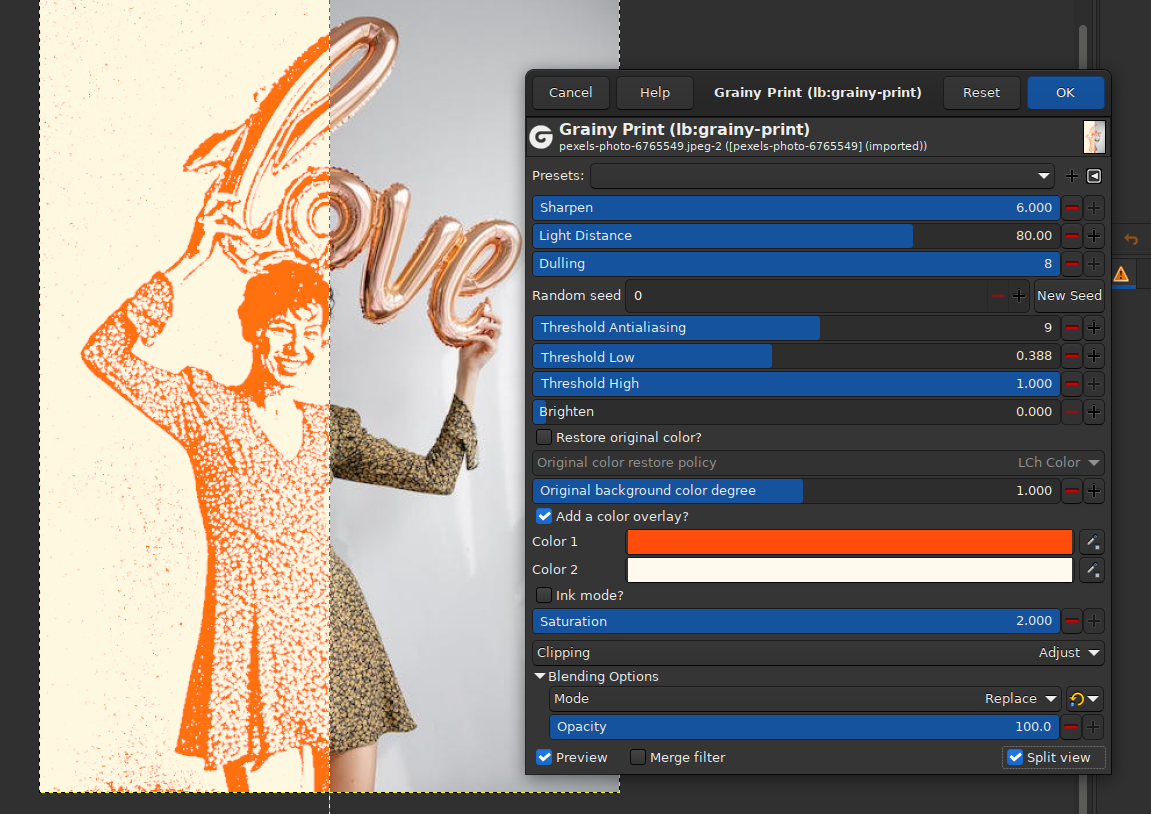The image size is (1151, 814).
Task: Open Original color restore policy dropdown
Action: (818, 462)
